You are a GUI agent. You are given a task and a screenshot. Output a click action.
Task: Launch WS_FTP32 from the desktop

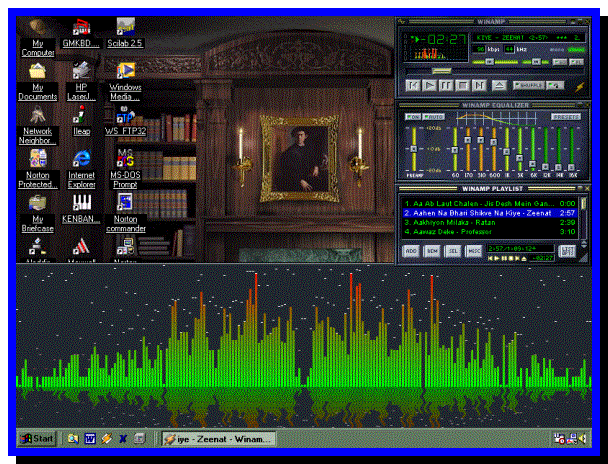click(126, 121)
